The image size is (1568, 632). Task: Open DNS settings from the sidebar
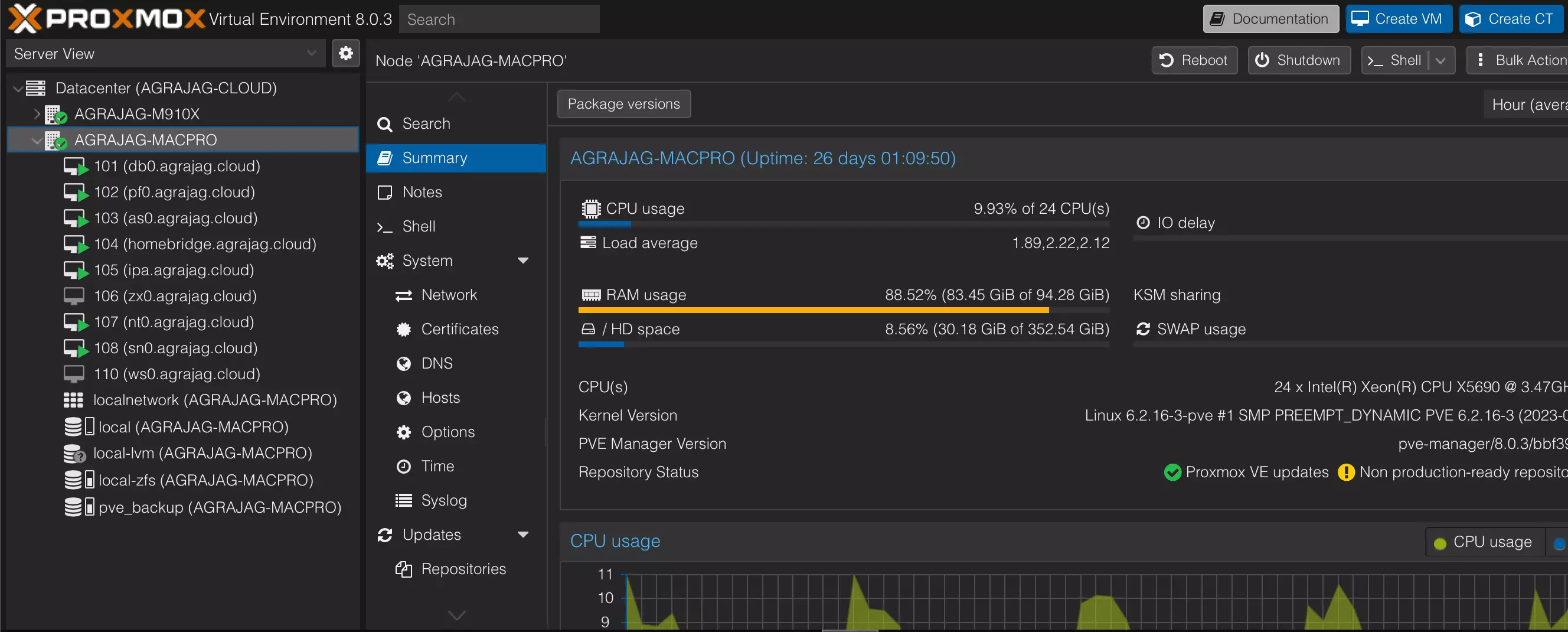point(436,363)
